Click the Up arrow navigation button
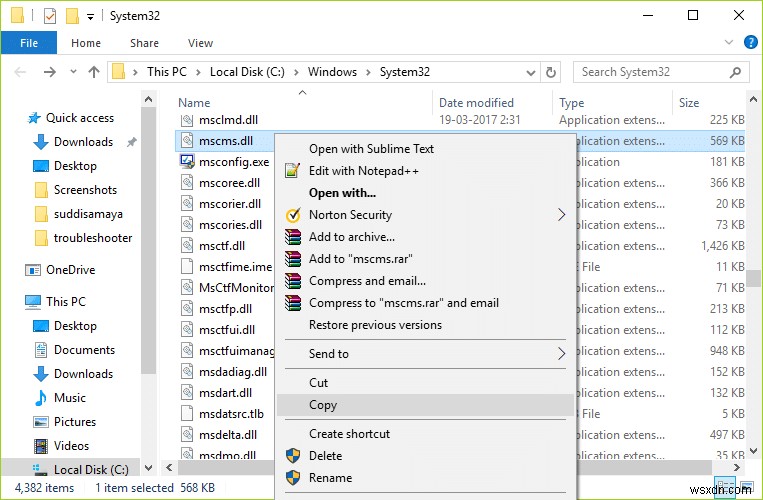This screenshot has height=500, width=763. point(93,72)
